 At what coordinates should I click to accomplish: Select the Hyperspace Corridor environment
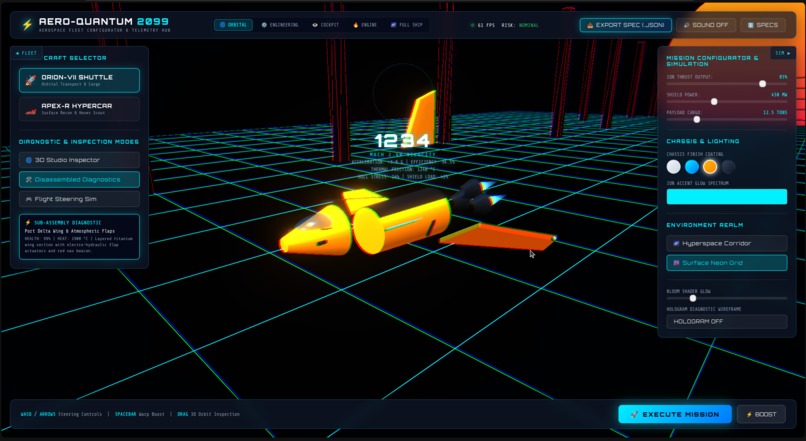[727, 243]
